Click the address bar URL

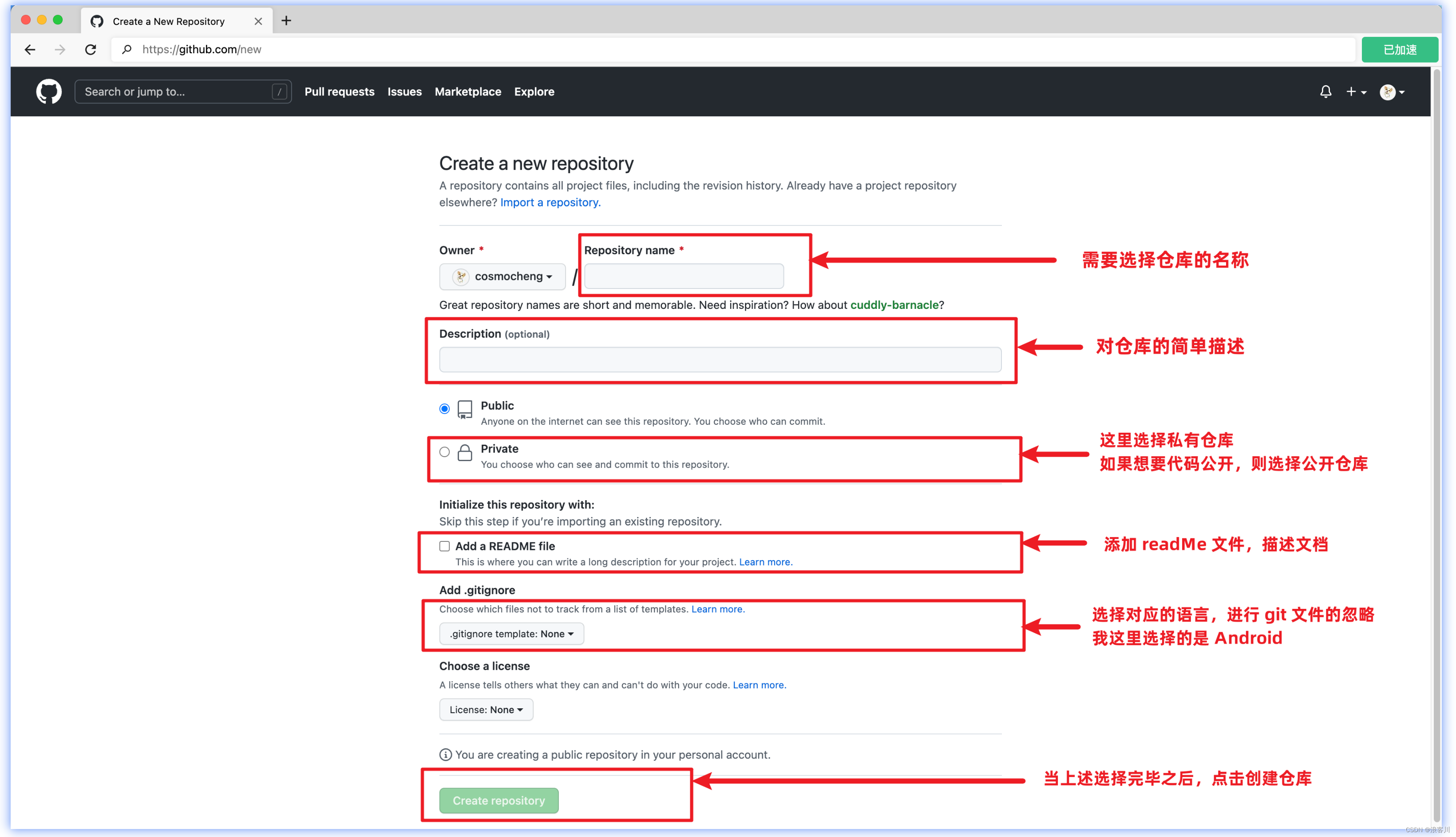(202, 49)
